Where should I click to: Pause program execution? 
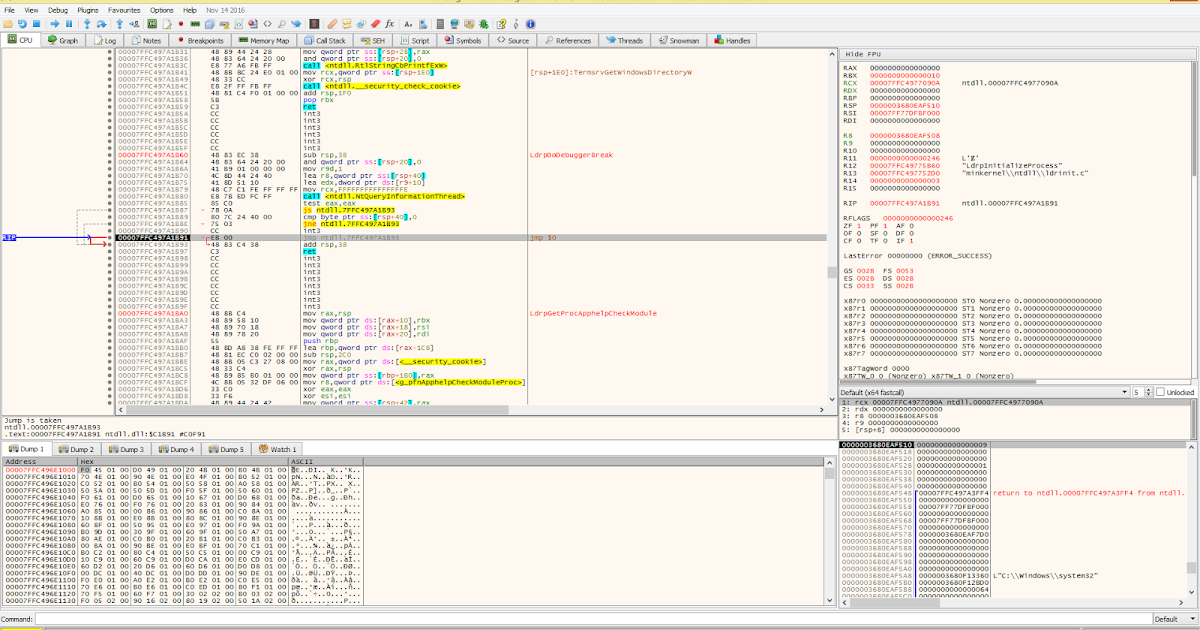point(68,20)
